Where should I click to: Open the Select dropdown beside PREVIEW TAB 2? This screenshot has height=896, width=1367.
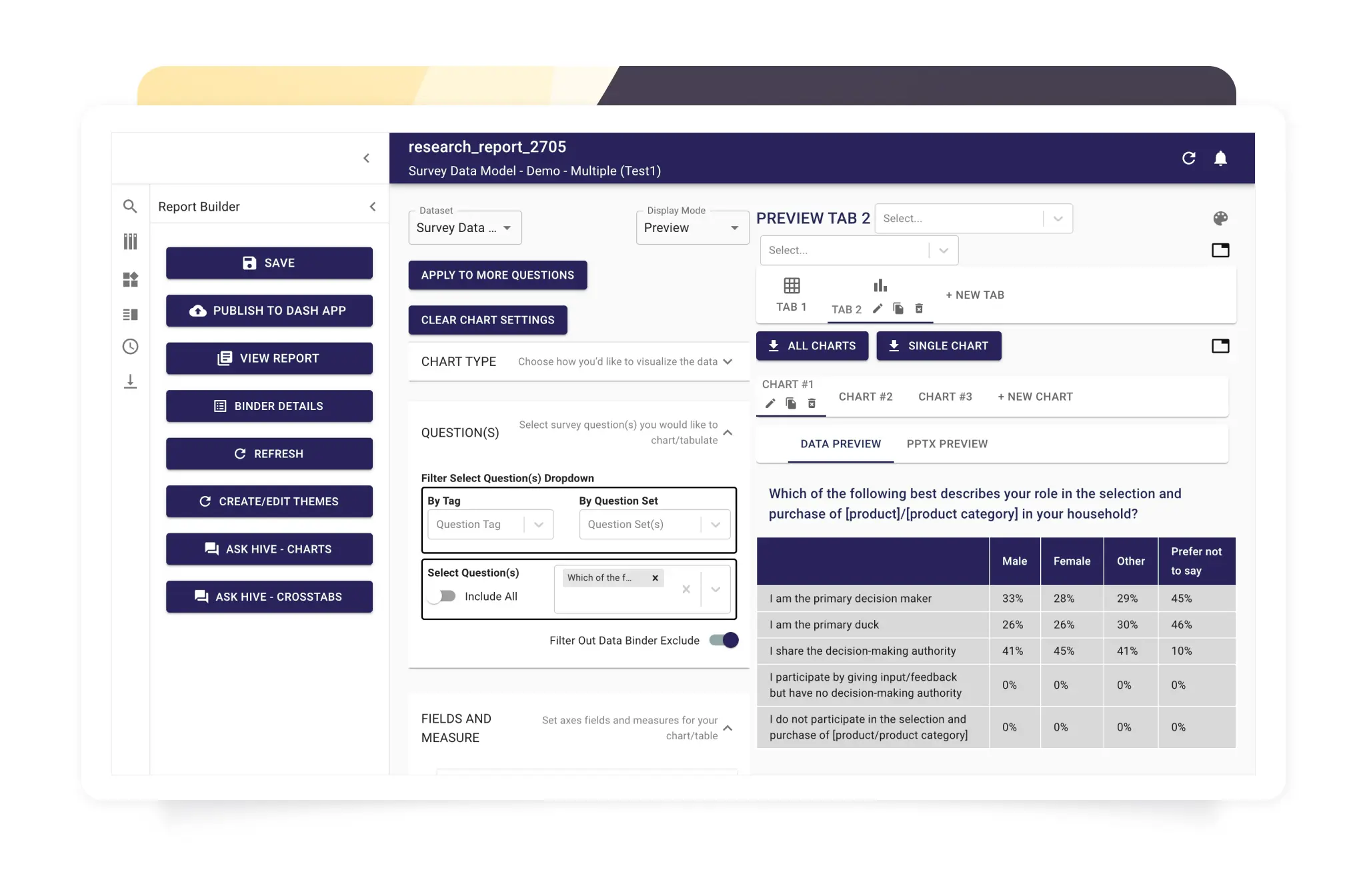[x=974, y=219]
